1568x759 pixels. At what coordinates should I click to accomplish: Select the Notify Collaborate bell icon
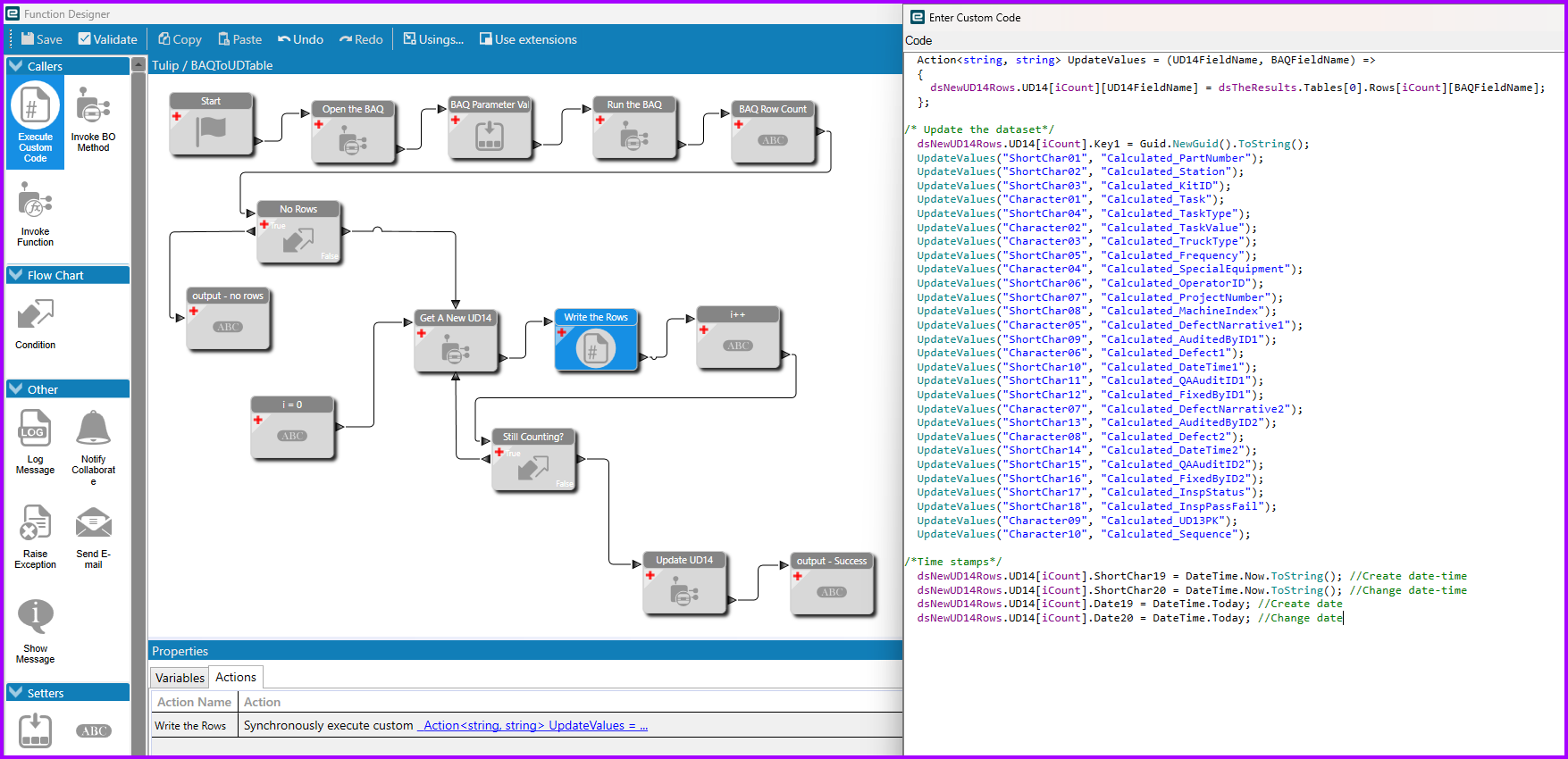point(93,430)
